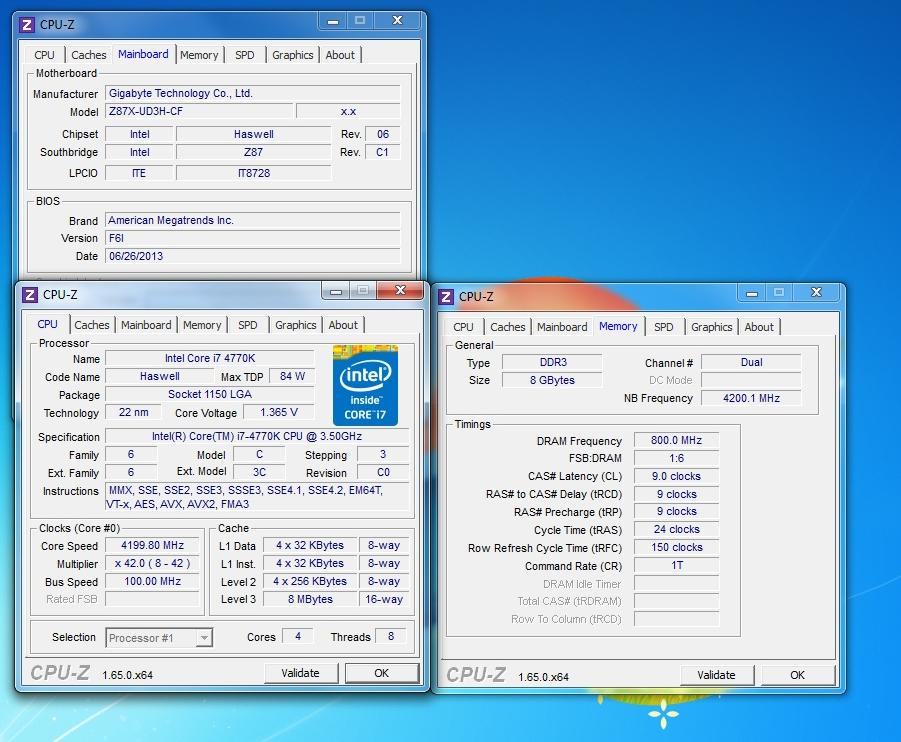Image resolution: width=901 pixels, height=742 pixels.
Task: Click the Cores count value 4
Action: pyautogui.click(x=298, y=636)
